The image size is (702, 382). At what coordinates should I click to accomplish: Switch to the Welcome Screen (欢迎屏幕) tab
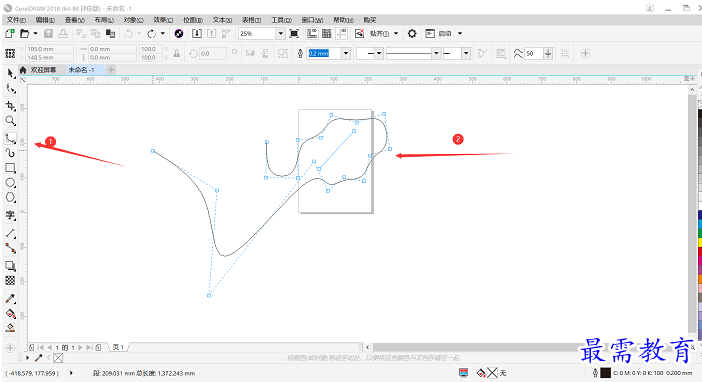(x=43, y=70)
